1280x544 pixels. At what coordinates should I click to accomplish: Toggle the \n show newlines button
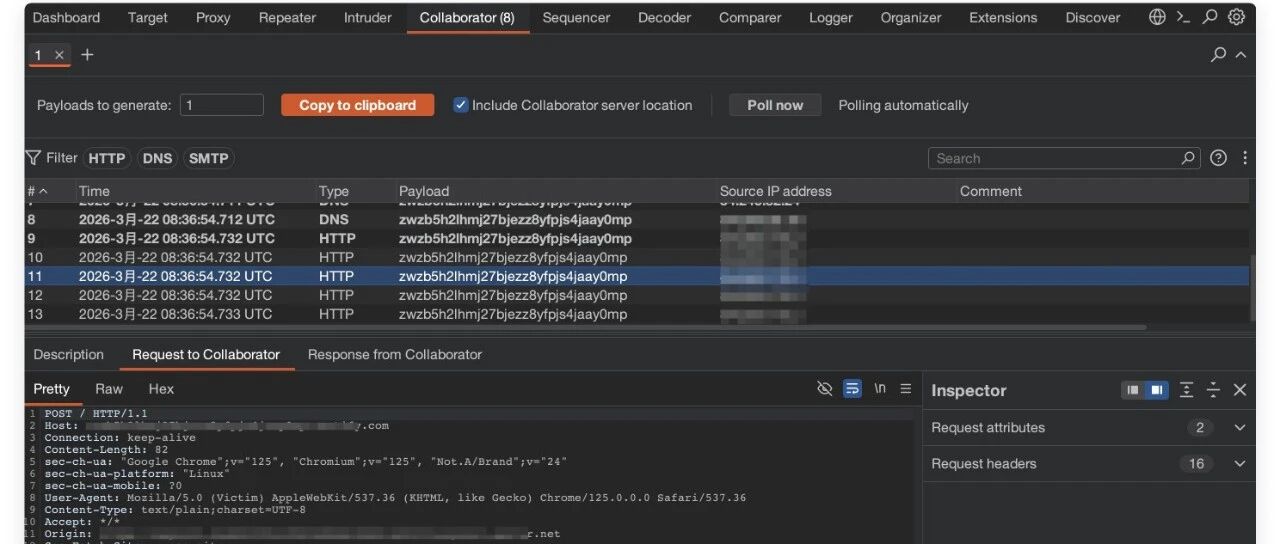tap(880, 389)
